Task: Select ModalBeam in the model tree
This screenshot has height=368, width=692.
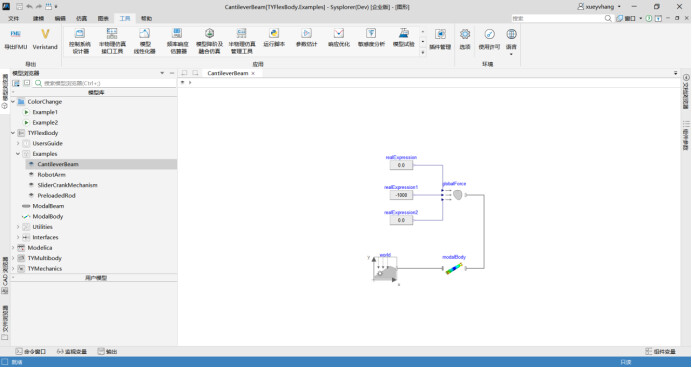Action: [48, 206]
